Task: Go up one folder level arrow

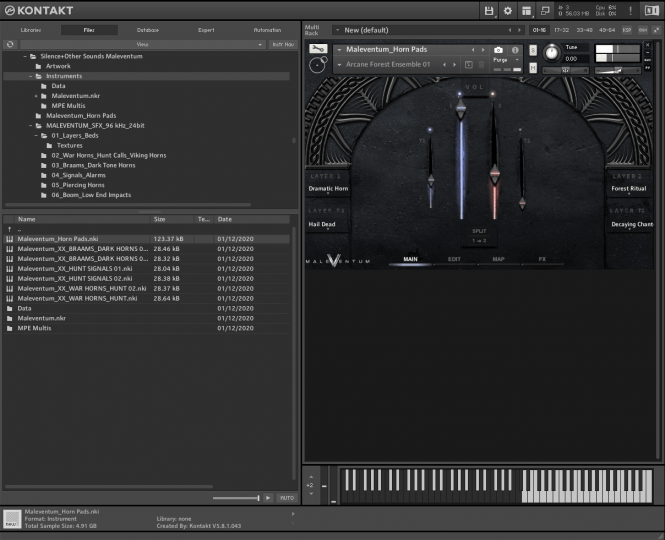Action: (x=9, y=229)
